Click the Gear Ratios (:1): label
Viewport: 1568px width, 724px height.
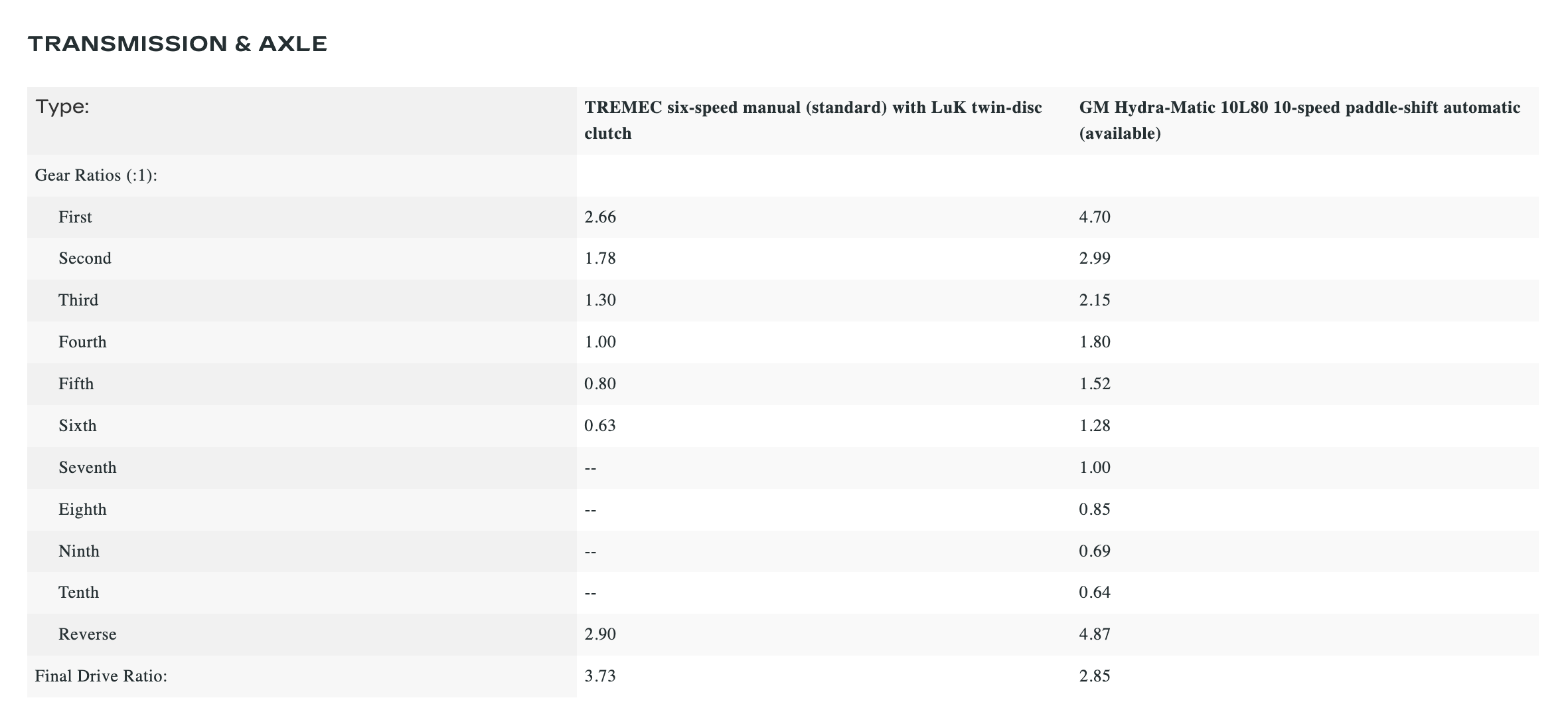tap(96, 175)
